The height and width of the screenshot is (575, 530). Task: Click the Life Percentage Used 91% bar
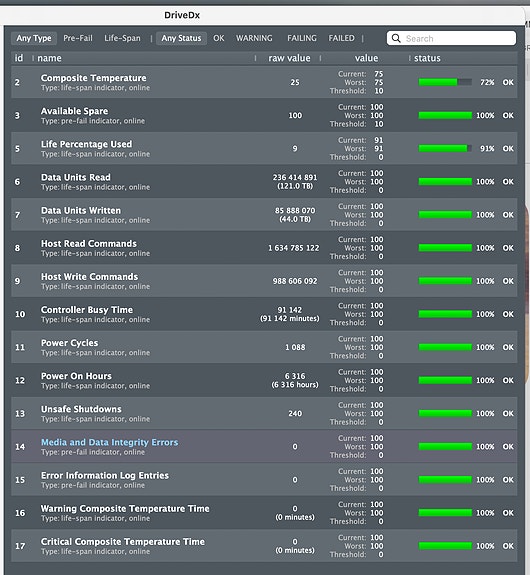[x=445, y=149]
